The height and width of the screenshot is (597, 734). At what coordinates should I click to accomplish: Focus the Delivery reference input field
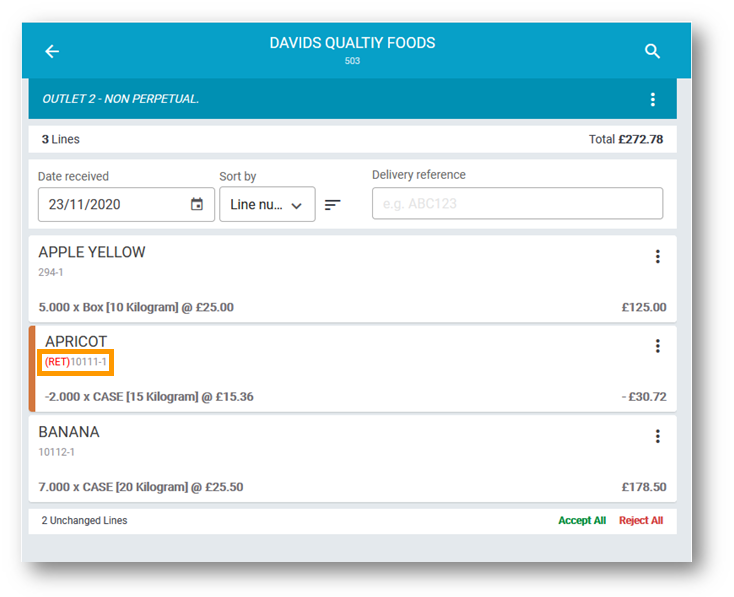[x=517, y=203]
